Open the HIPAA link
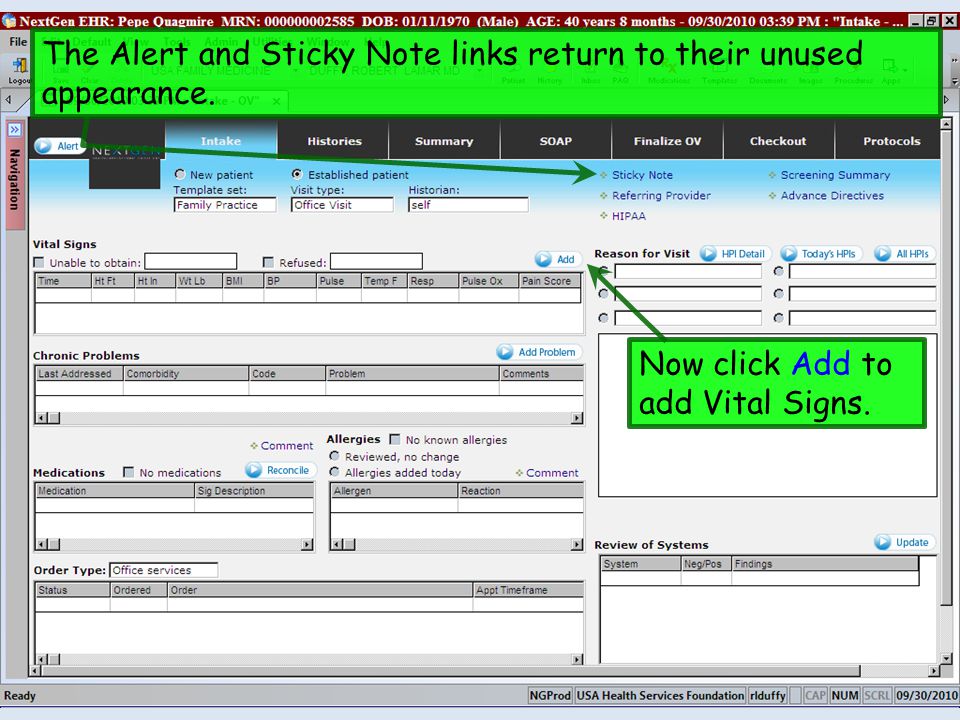 628,216
